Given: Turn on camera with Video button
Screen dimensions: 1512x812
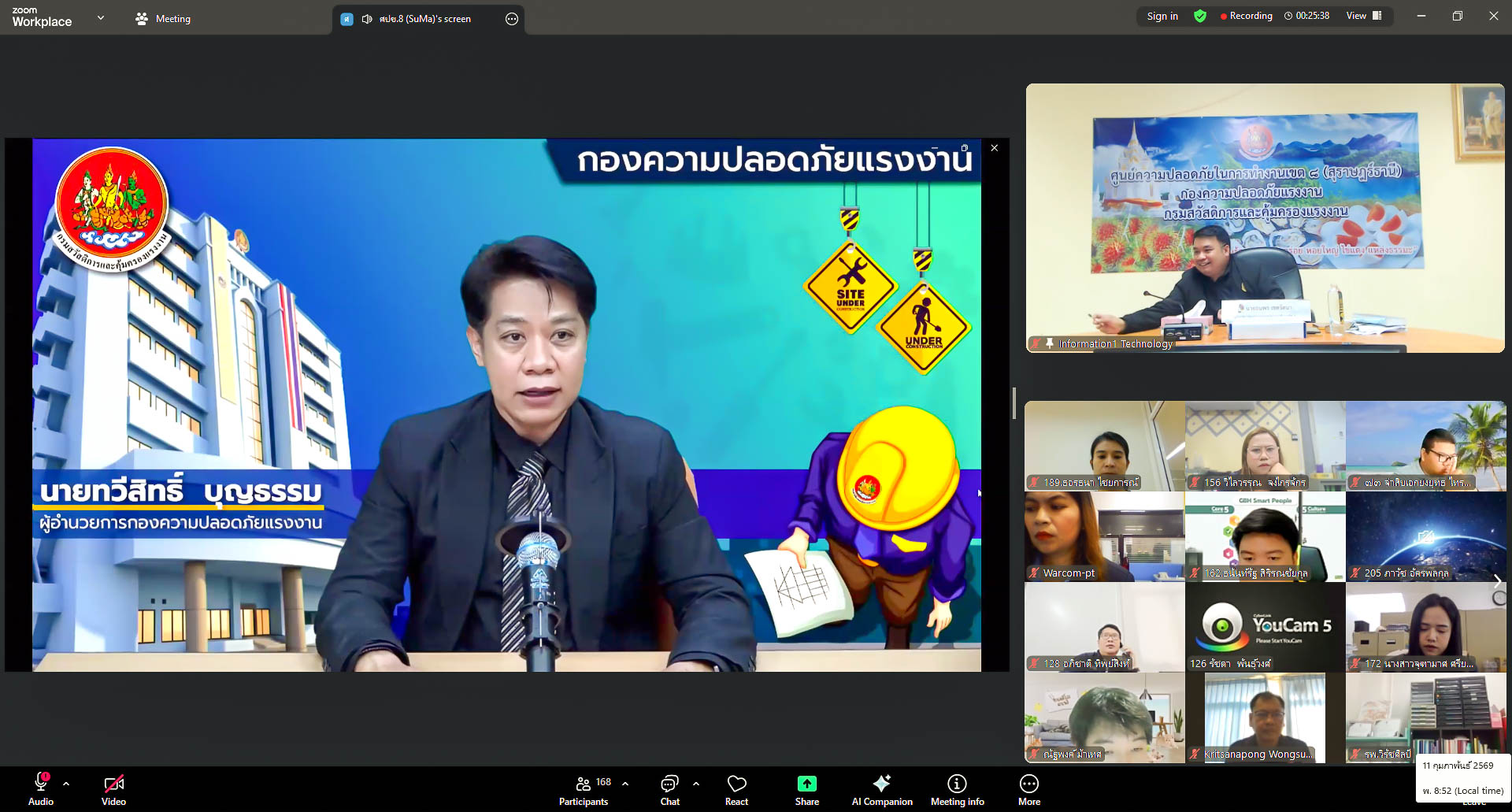Looking at the screenshot, I should point(113,789).
